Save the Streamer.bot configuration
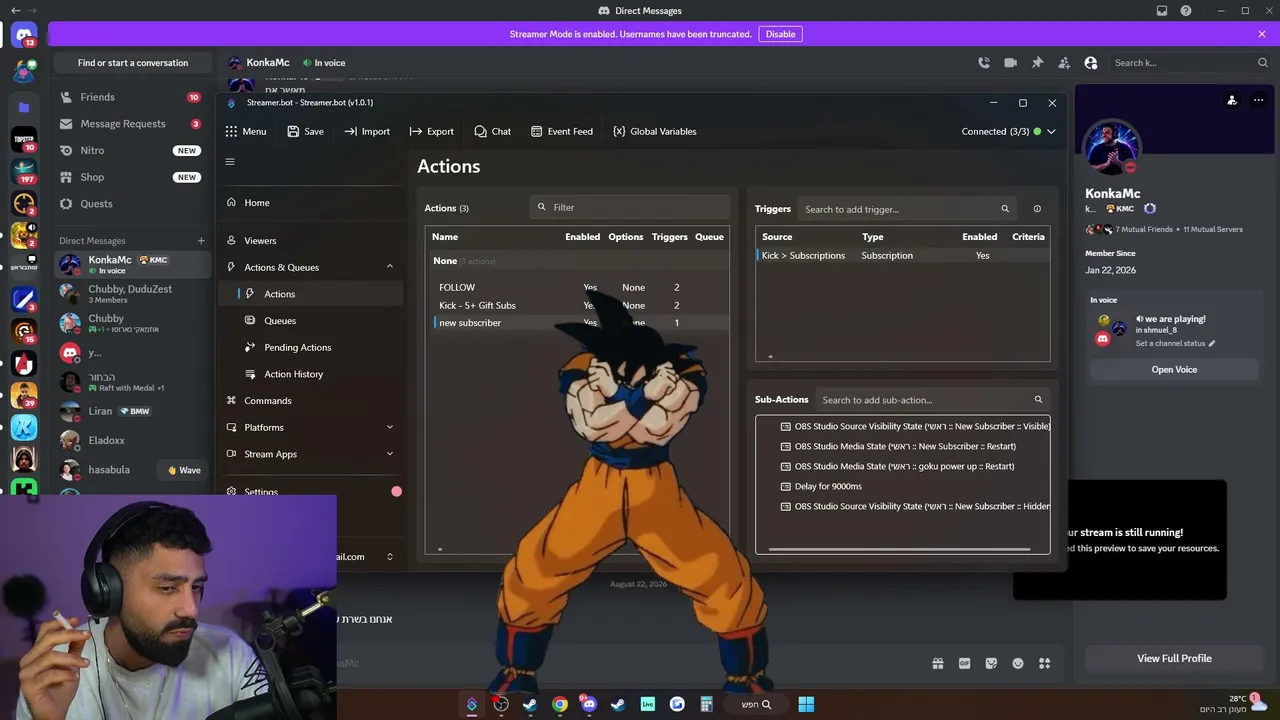The height and width of the screenshot is (720, 1280). [305, 131]
